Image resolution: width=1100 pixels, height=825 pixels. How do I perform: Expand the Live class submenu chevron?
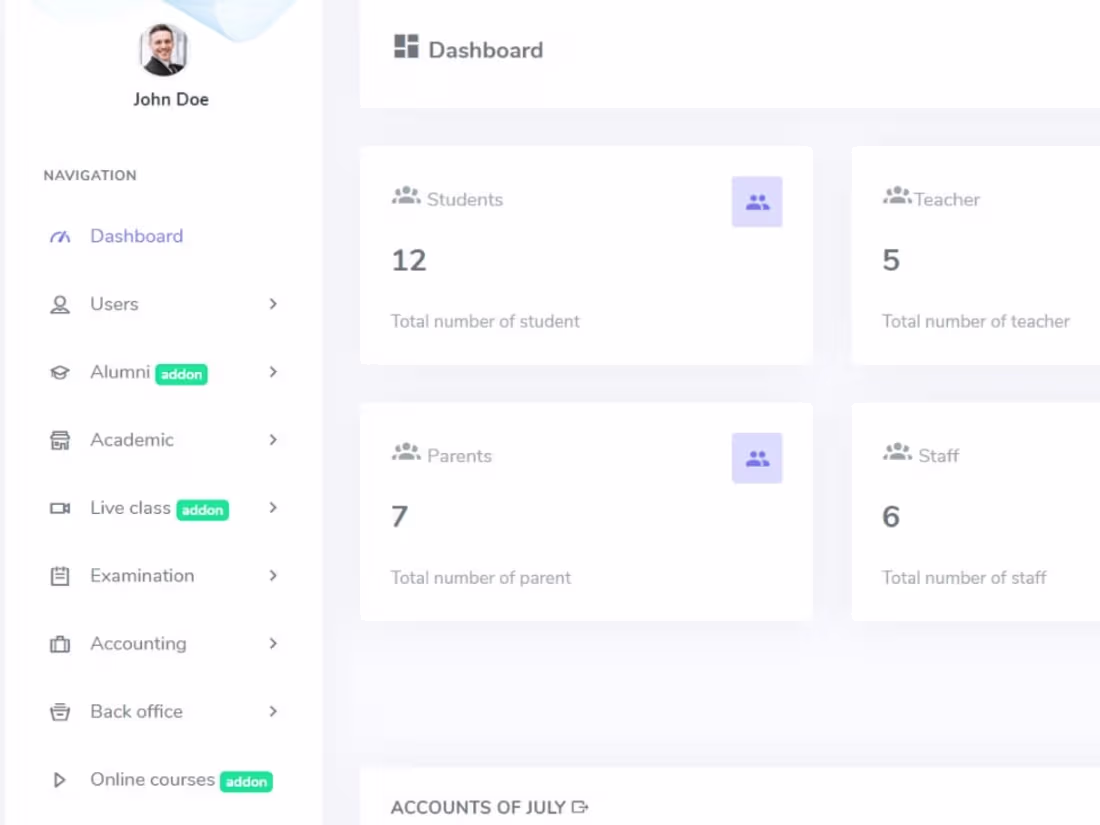[273, 507]
